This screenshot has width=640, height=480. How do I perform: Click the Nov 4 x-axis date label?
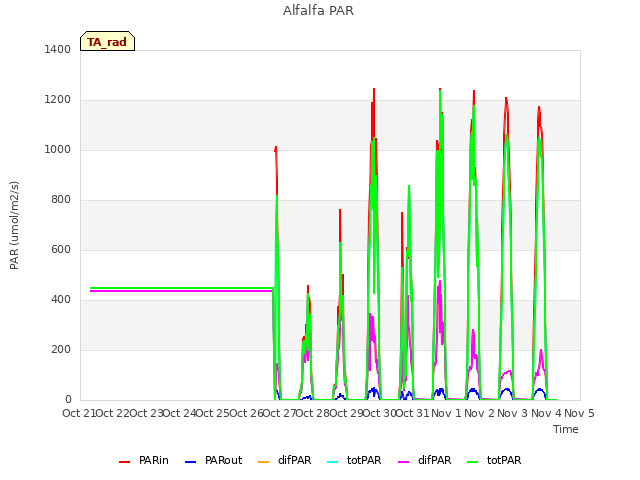click(x=546, y=413)
